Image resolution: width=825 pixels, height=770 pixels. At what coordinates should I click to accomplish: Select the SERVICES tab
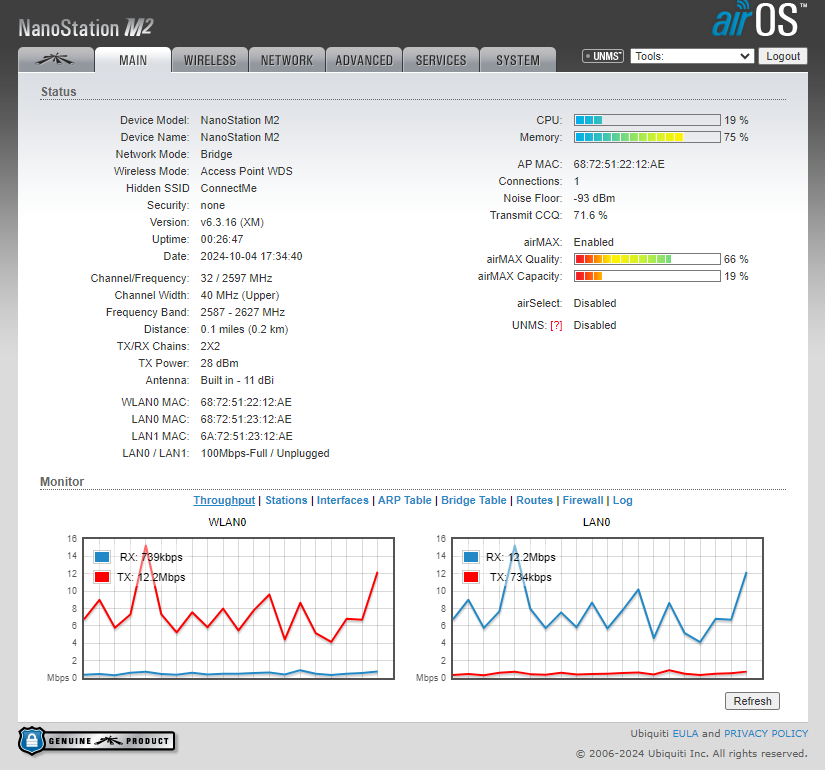(441, 60)
